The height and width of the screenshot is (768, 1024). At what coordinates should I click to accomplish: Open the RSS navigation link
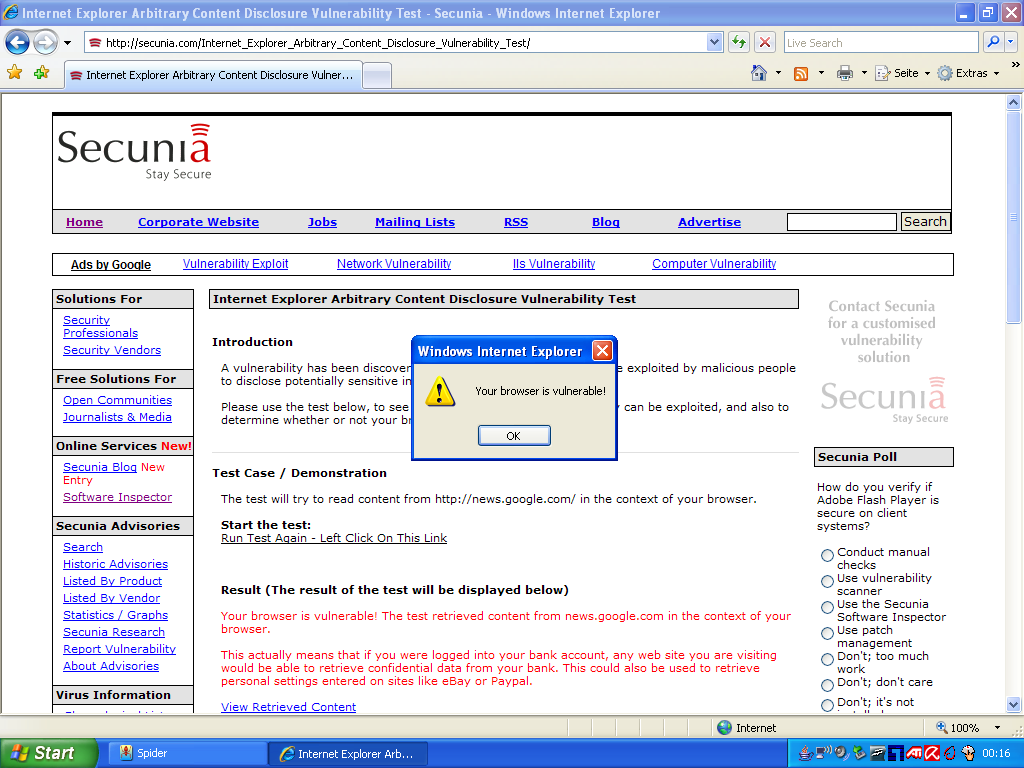pos(516,222)
